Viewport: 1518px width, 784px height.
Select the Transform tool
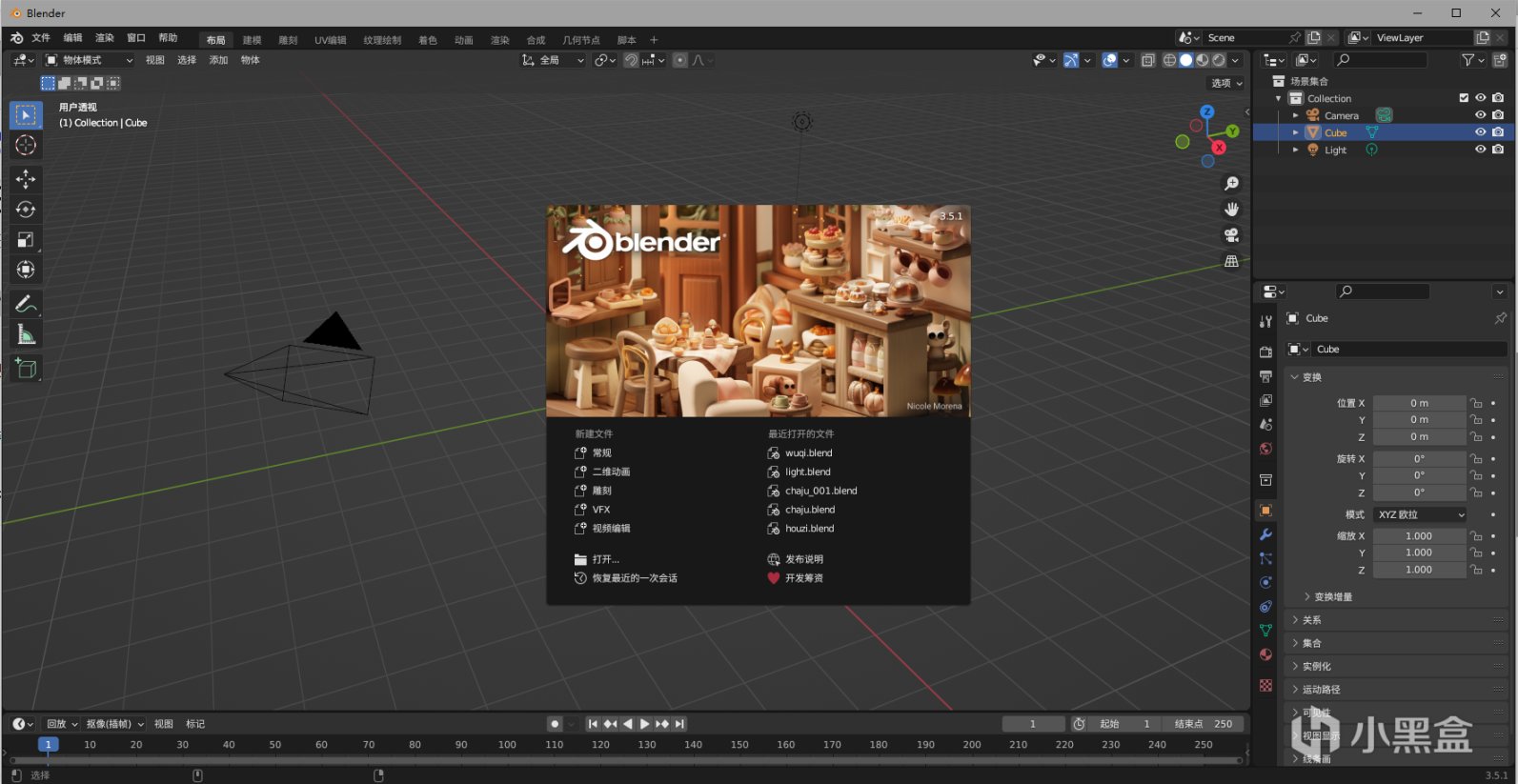point(26,271)
